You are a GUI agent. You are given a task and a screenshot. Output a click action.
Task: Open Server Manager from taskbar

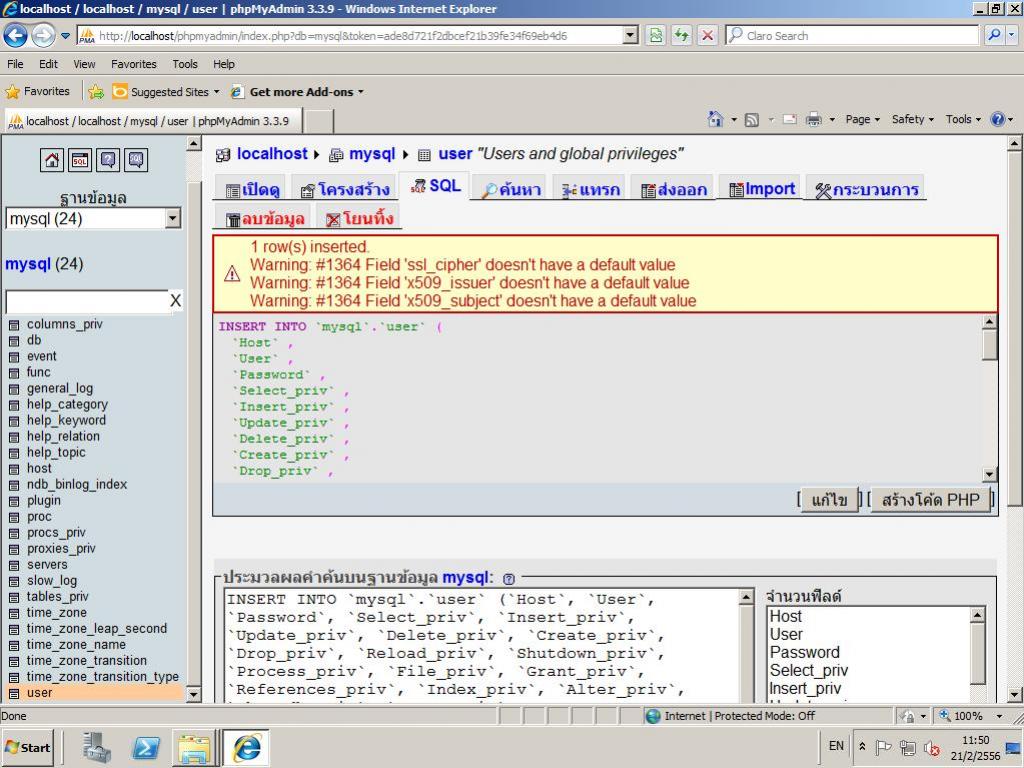click(97, 748)
